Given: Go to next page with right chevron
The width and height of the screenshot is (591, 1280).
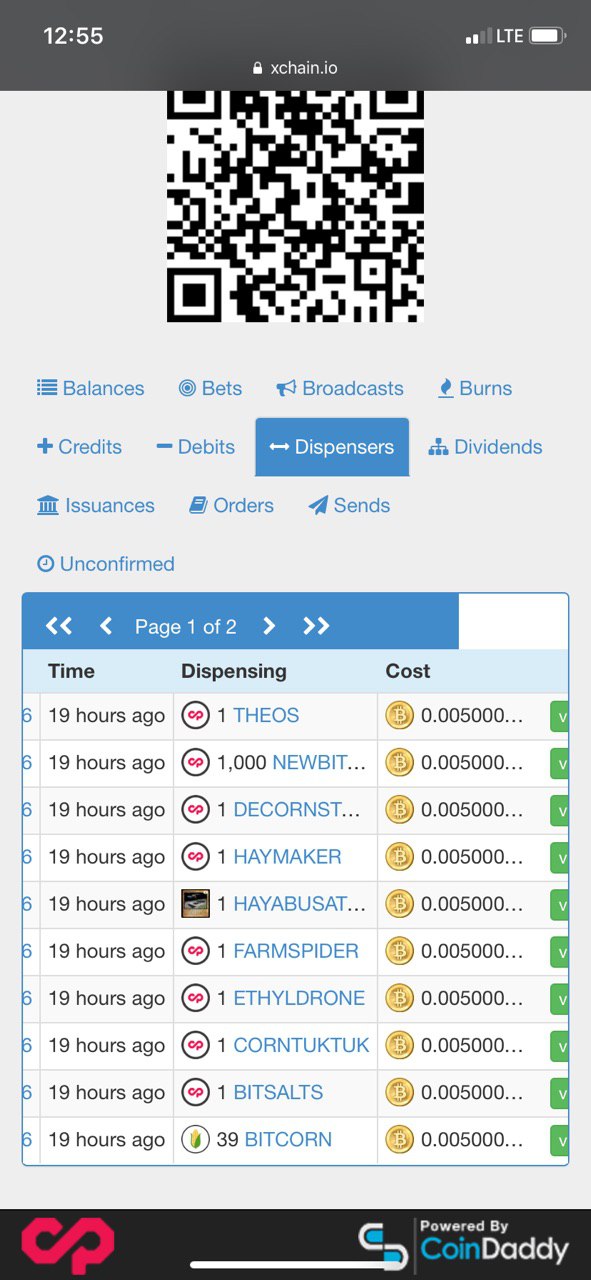Looking at the screenshot, I should 268,626.
